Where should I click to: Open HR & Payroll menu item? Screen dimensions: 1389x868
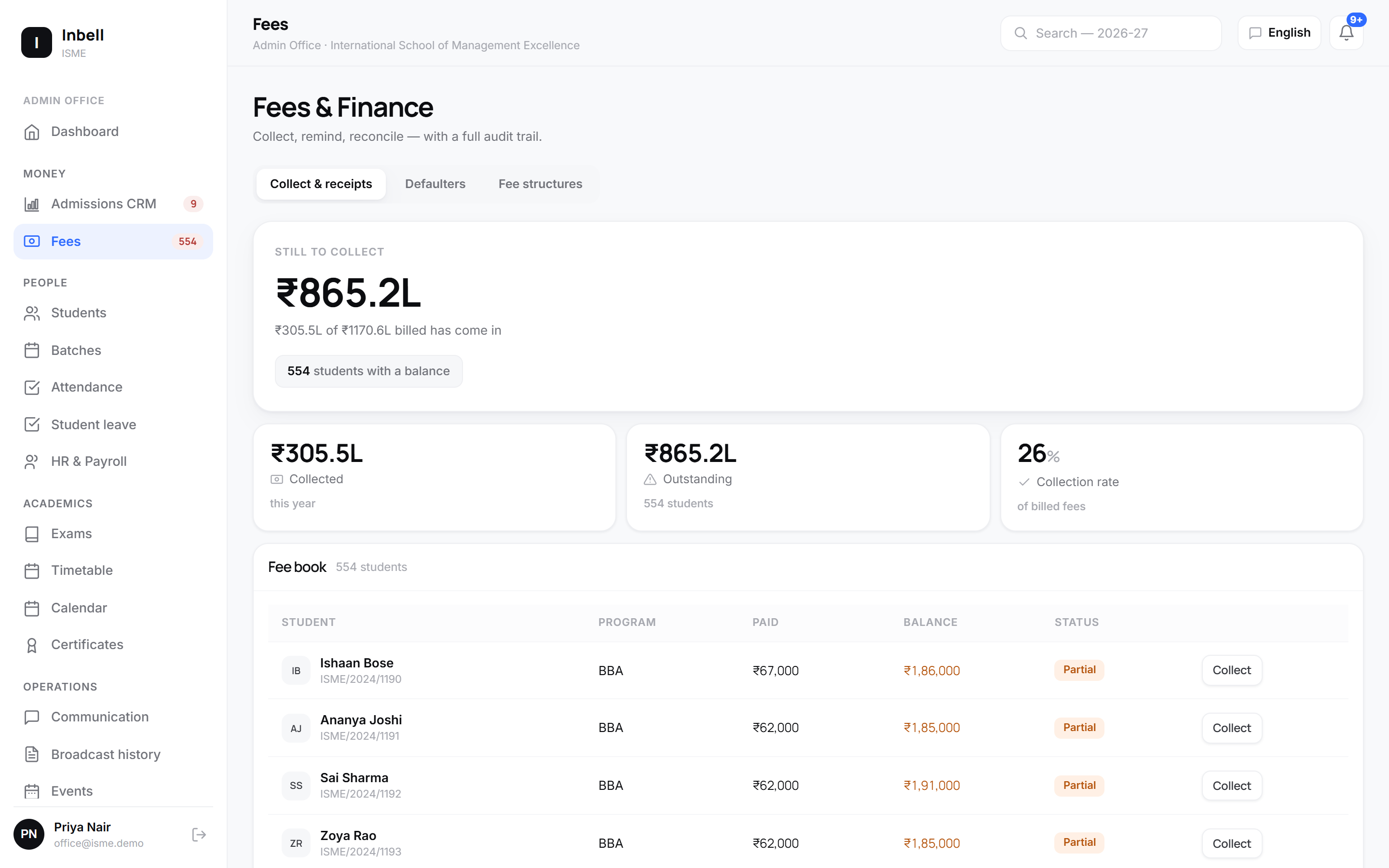coord(113,461)
